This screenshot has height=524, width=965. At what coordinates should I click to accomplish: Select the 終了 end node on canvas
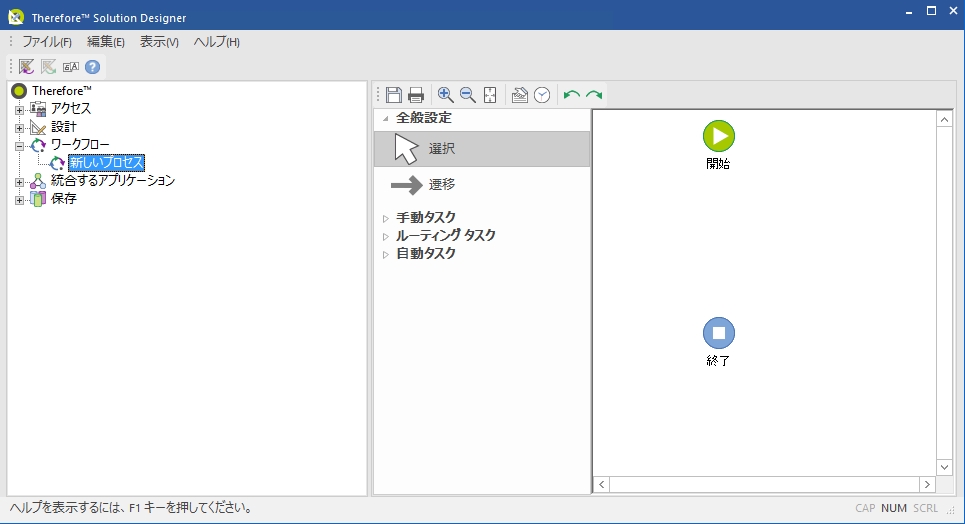(x=719, y=333)
